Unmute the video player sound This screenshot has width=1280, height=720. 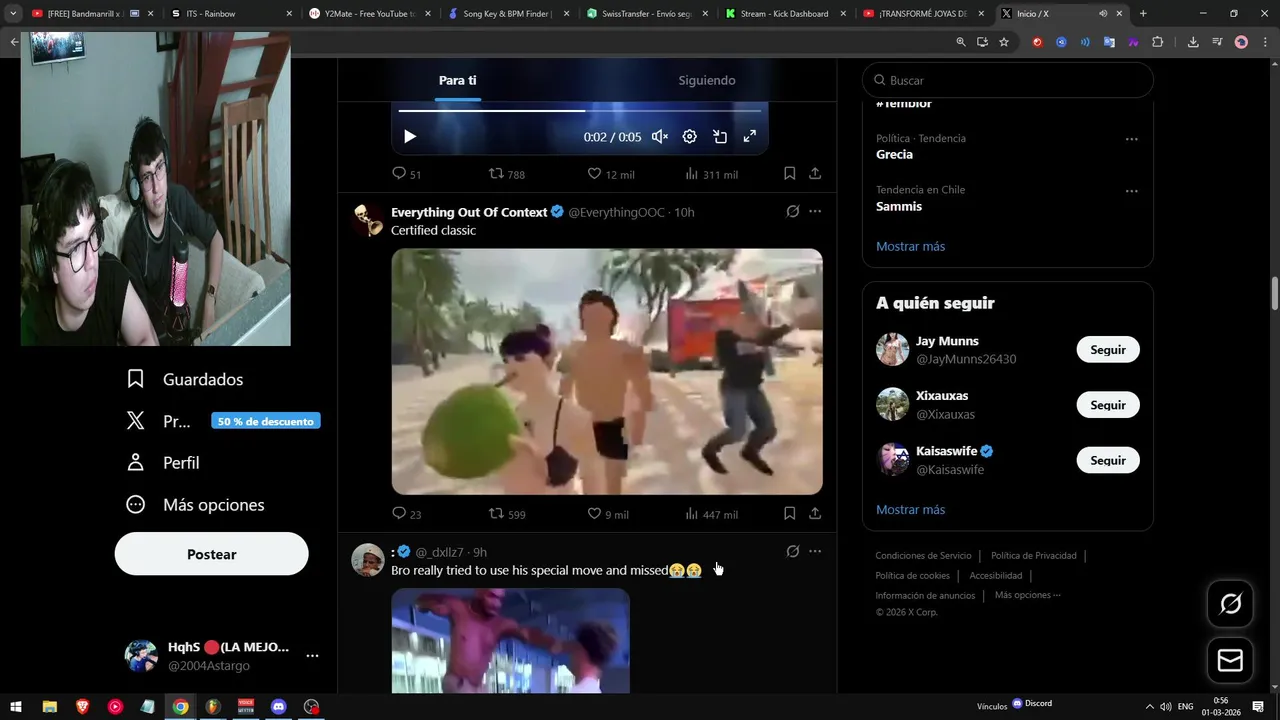pos(660,137)
